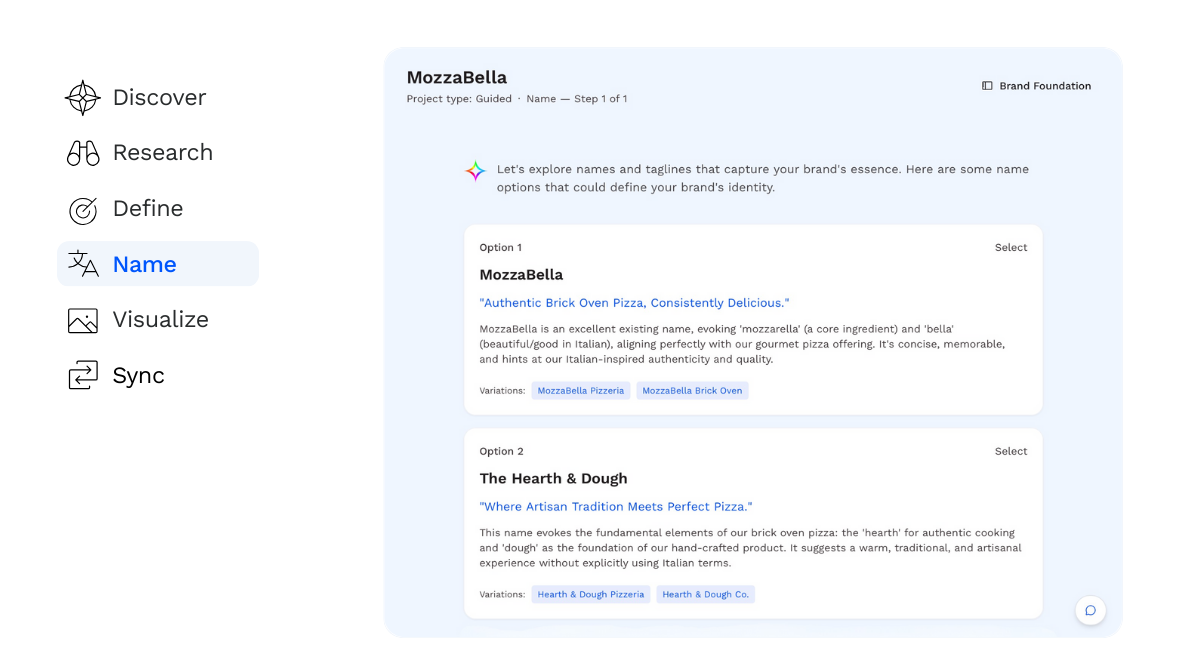Choose the MozzaBella Pizzeria variation
1200x665 pixels.
[x=581, y=391]
